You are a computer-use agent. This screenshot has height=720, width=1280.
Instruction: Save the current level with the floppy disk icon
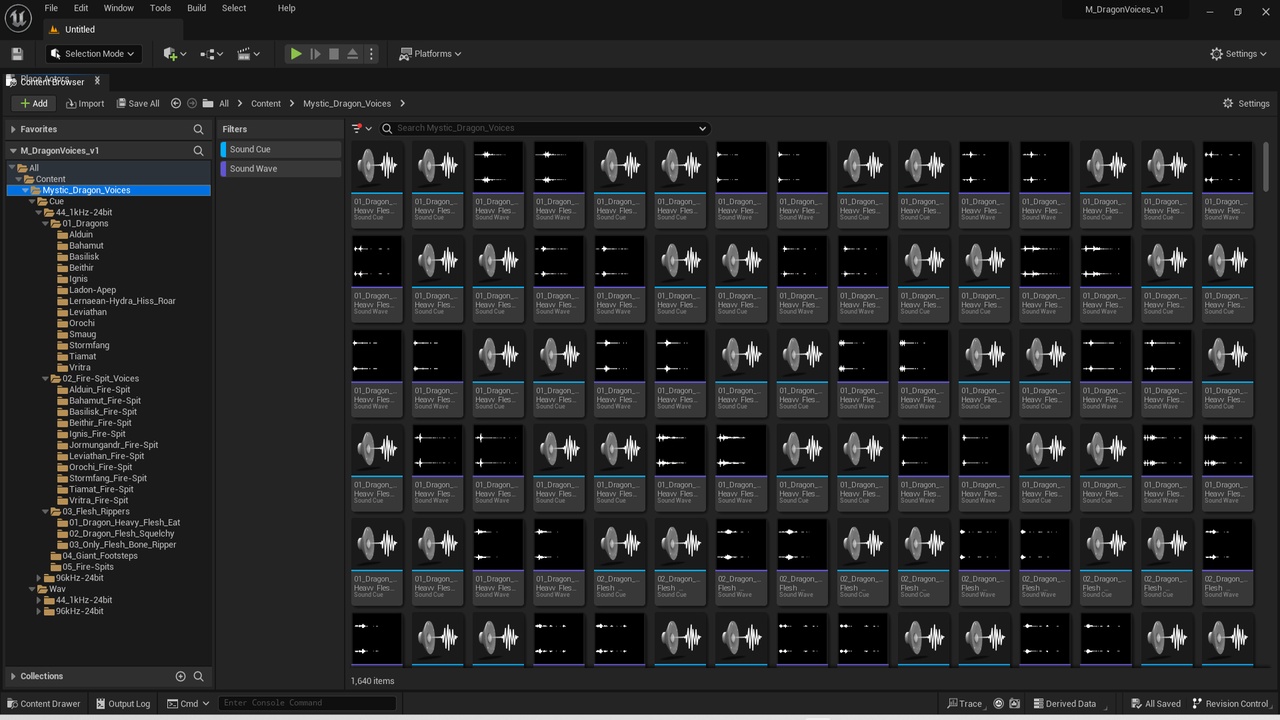[17, 54]
